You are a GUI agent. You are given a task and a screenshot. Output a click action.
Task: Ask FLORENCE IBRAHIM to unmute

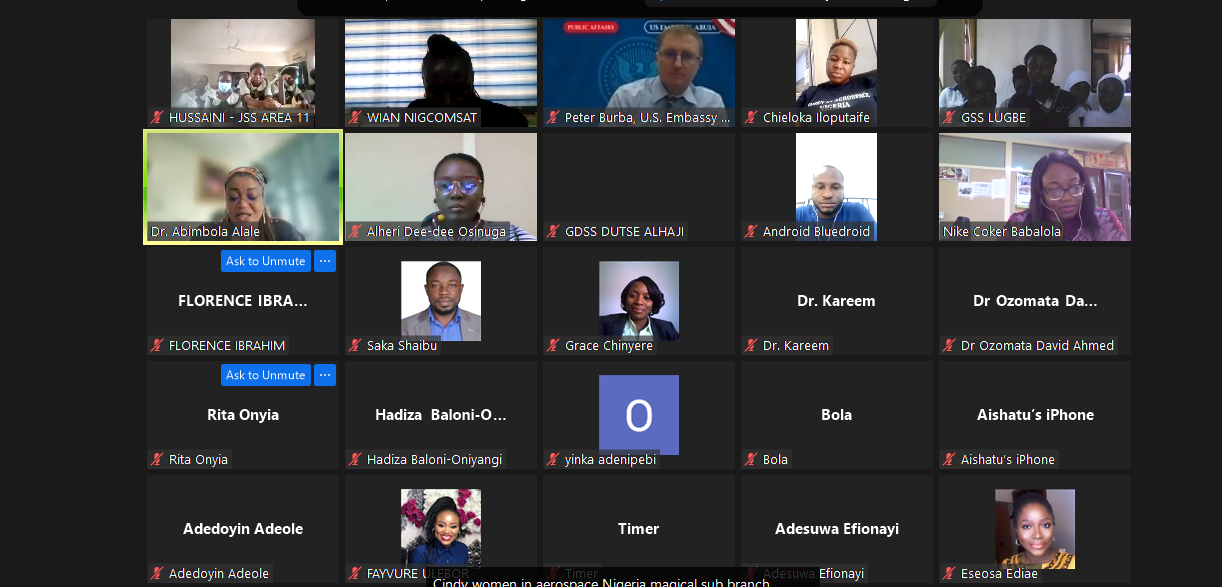tap(266, 261)
